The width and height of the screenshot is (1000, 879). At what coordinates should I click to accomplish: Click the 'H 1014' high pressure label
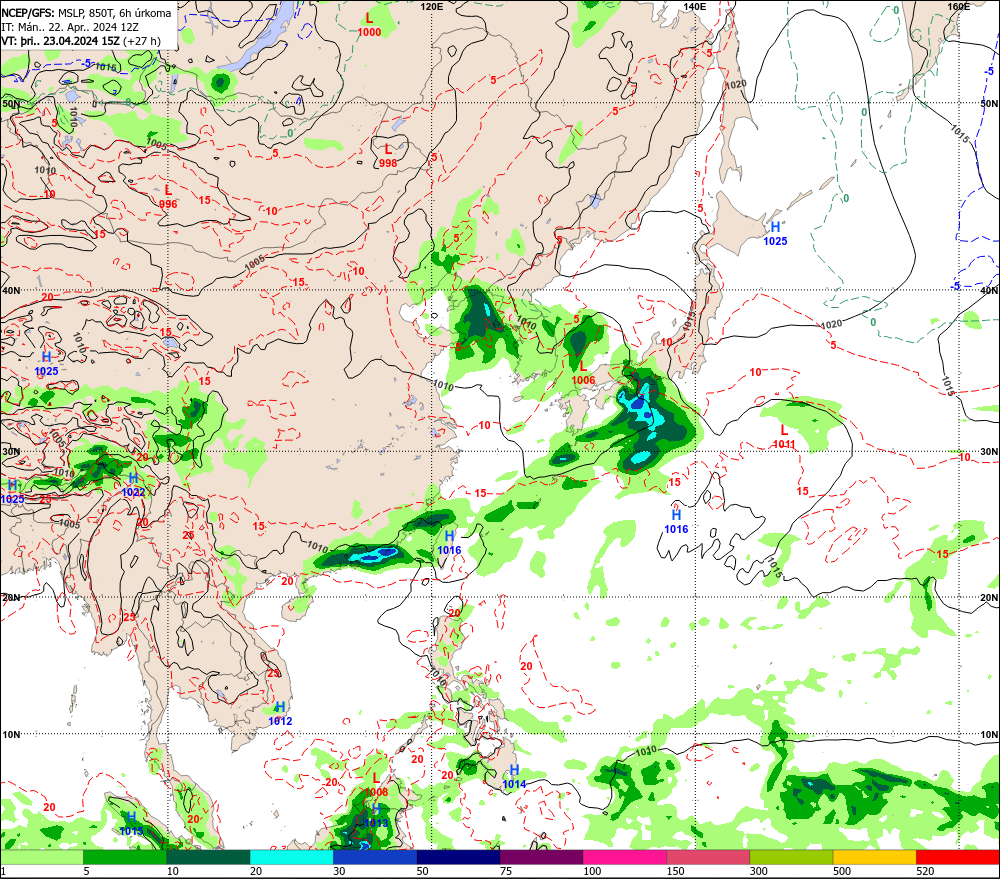[x=514, y=777]
